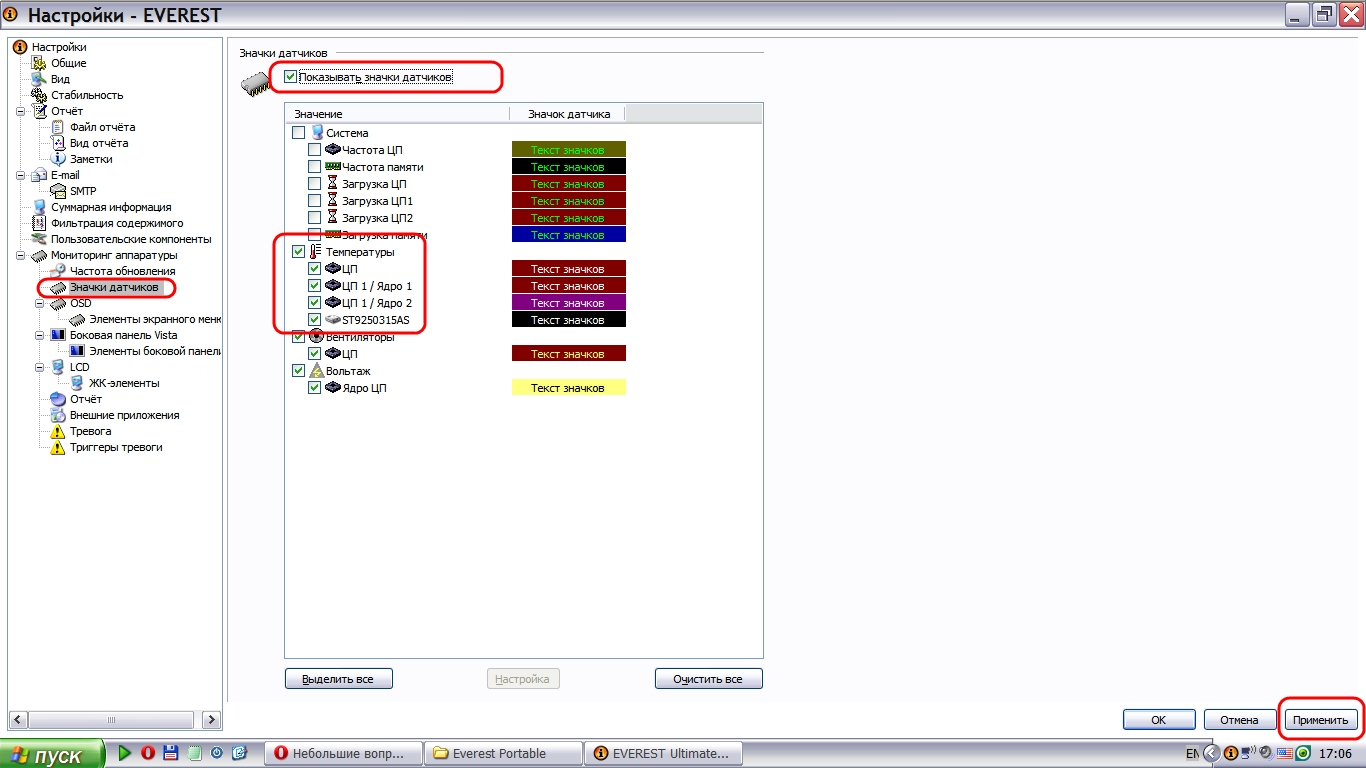
Task: Click the taskbar clock 17:06
Action: 1335,753
